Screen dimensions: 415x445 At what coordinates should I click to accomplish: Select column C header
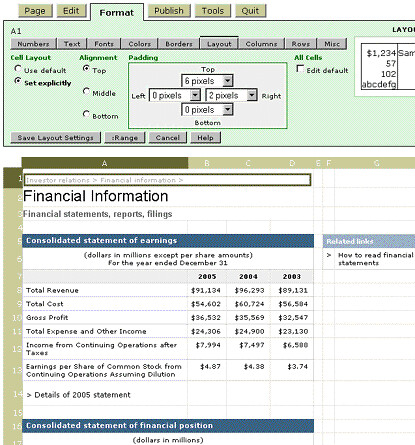248,163
